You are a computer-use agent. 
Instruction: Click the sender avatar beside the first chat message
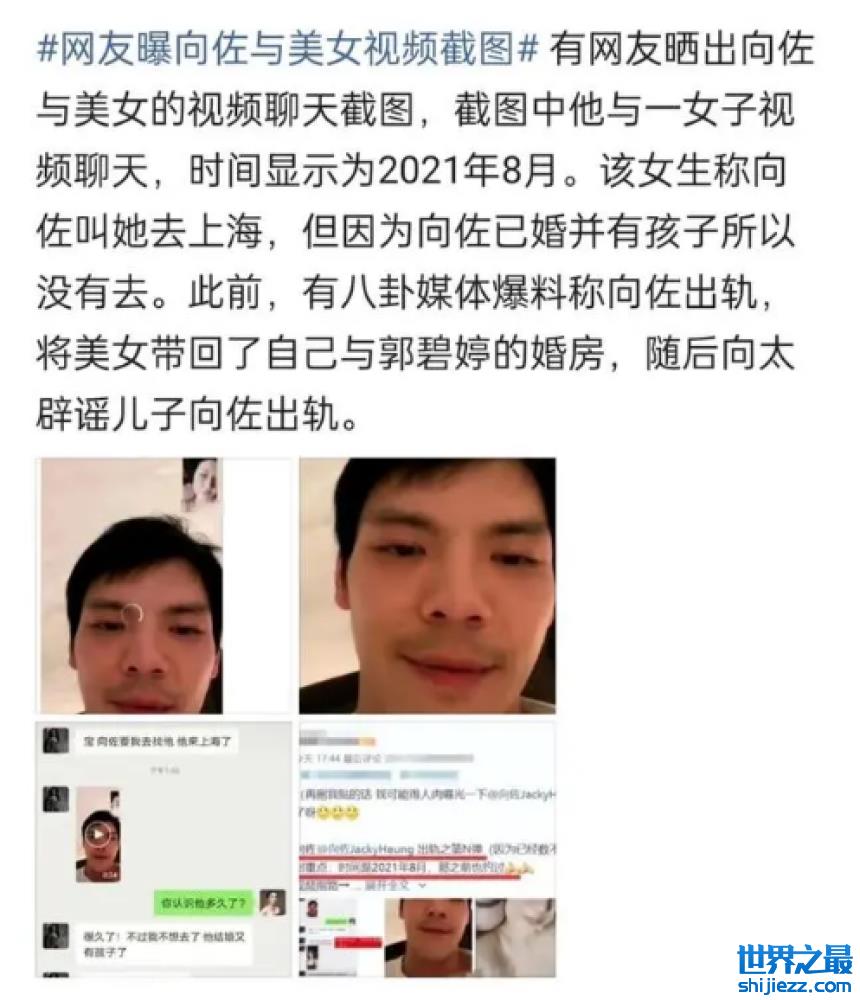55,741
